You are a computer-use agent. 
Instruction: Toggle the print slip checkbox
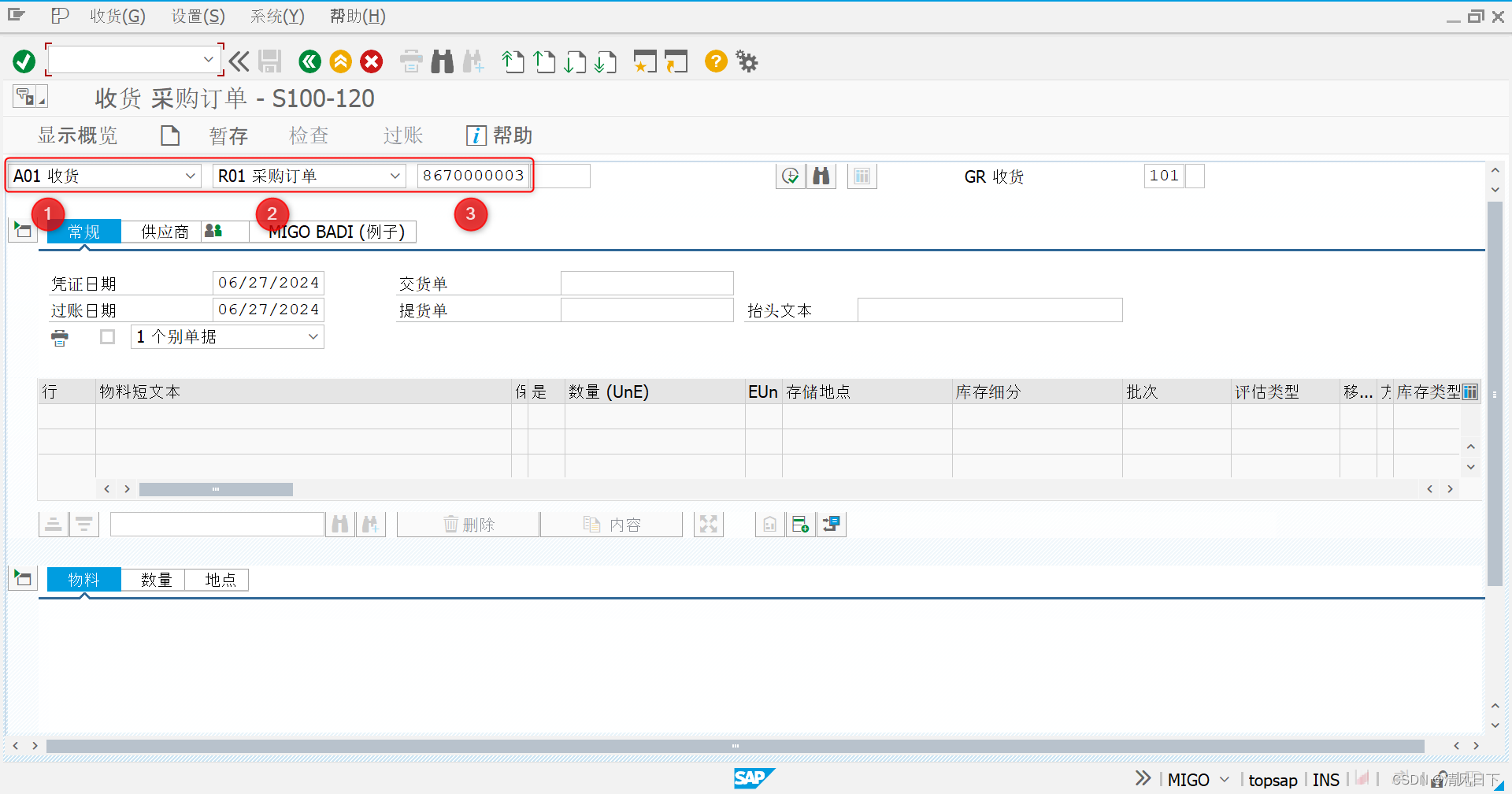[x=108, y=337]
